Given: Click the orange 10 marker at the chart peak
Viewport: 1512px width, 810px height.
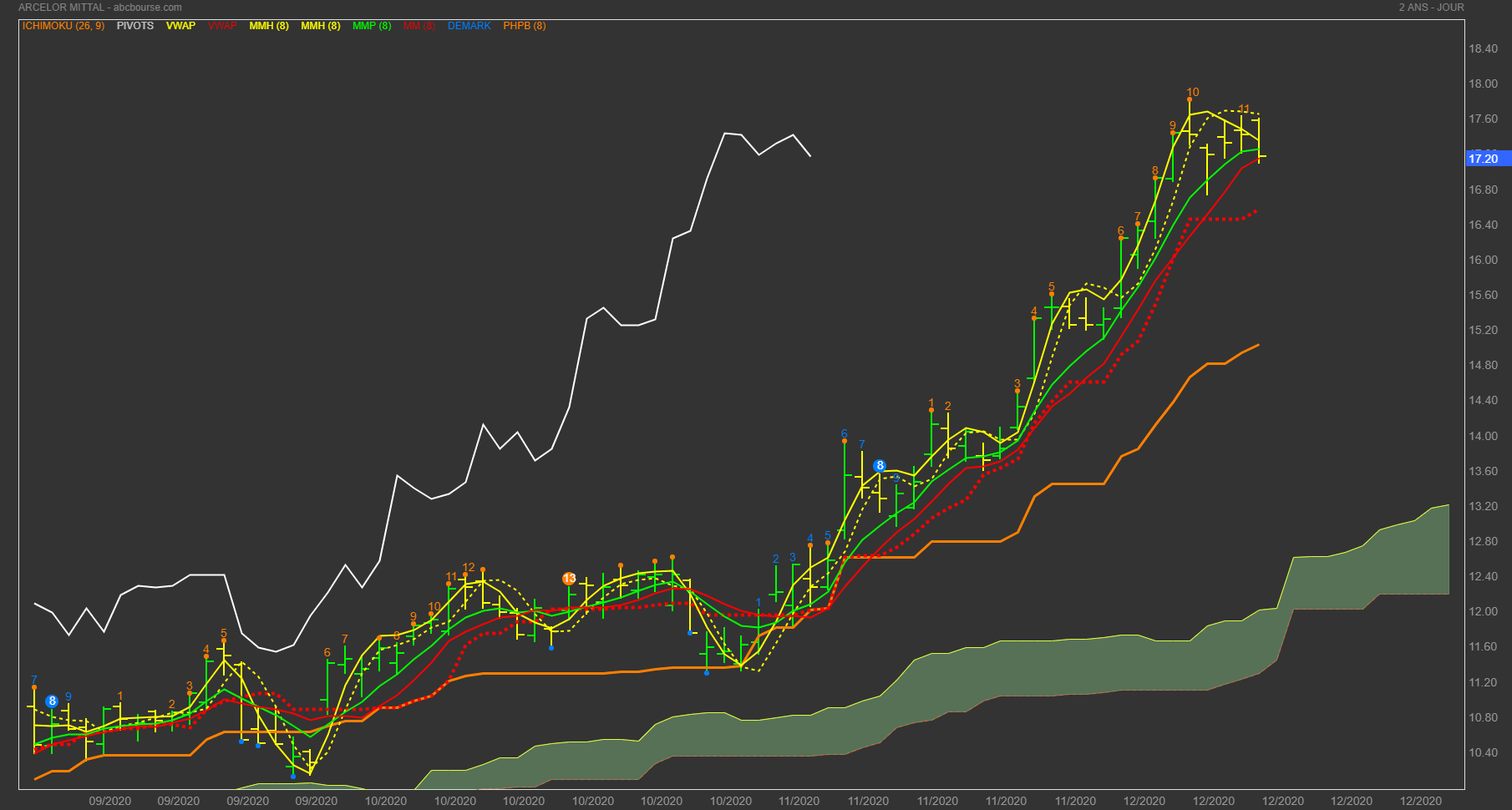Looking at the screenshot, I should 1192,93.
